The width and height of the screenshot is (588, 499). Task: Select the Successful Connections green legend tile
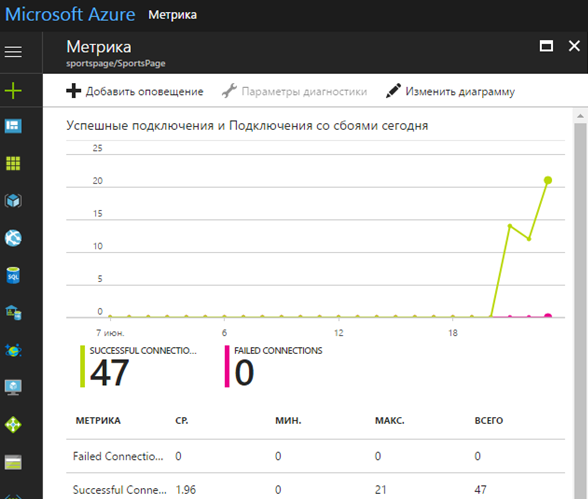(x=138, y=366)
